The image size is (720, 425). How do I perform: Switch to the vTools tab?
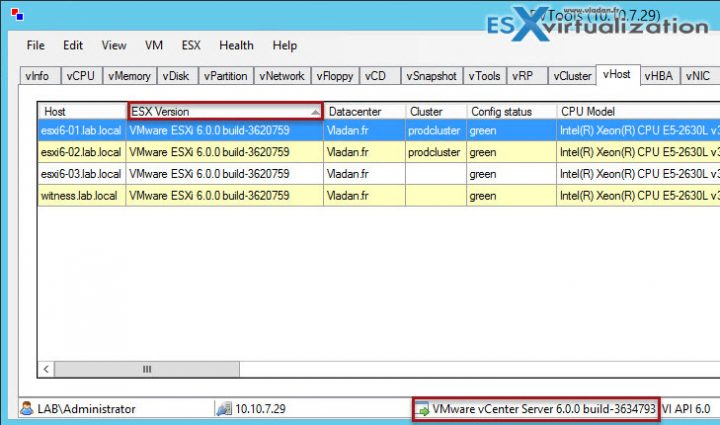pyautogui.click(x=485, y=76)
